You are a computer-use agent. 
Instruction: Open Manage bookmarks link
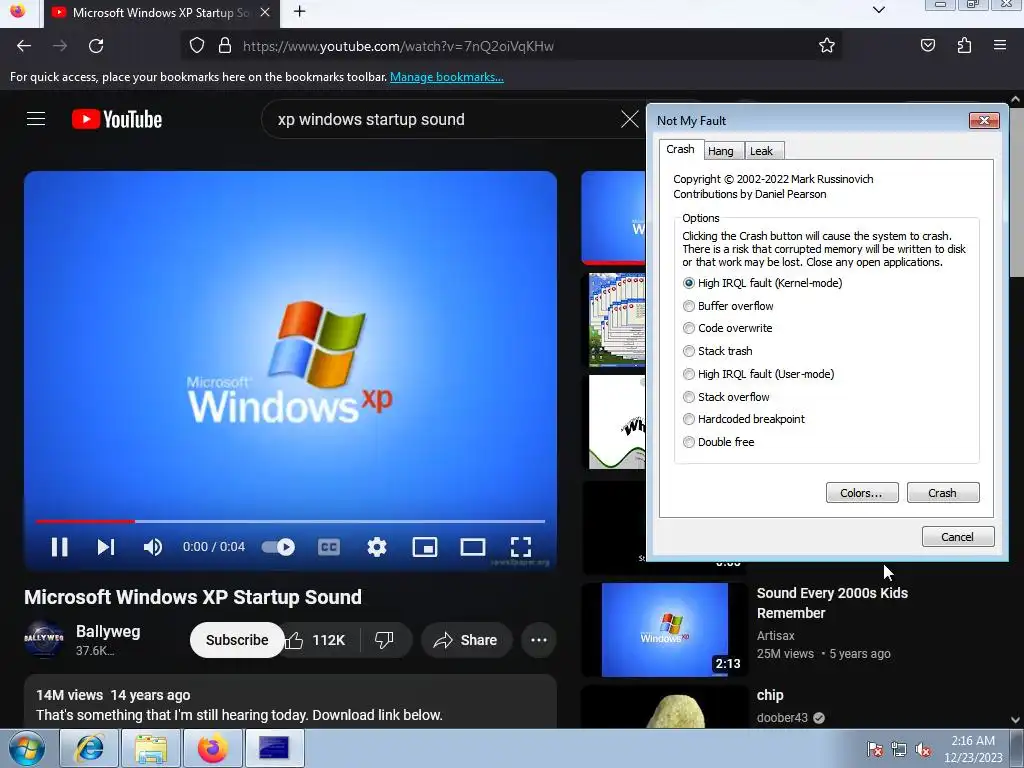[x=447, y=77]
